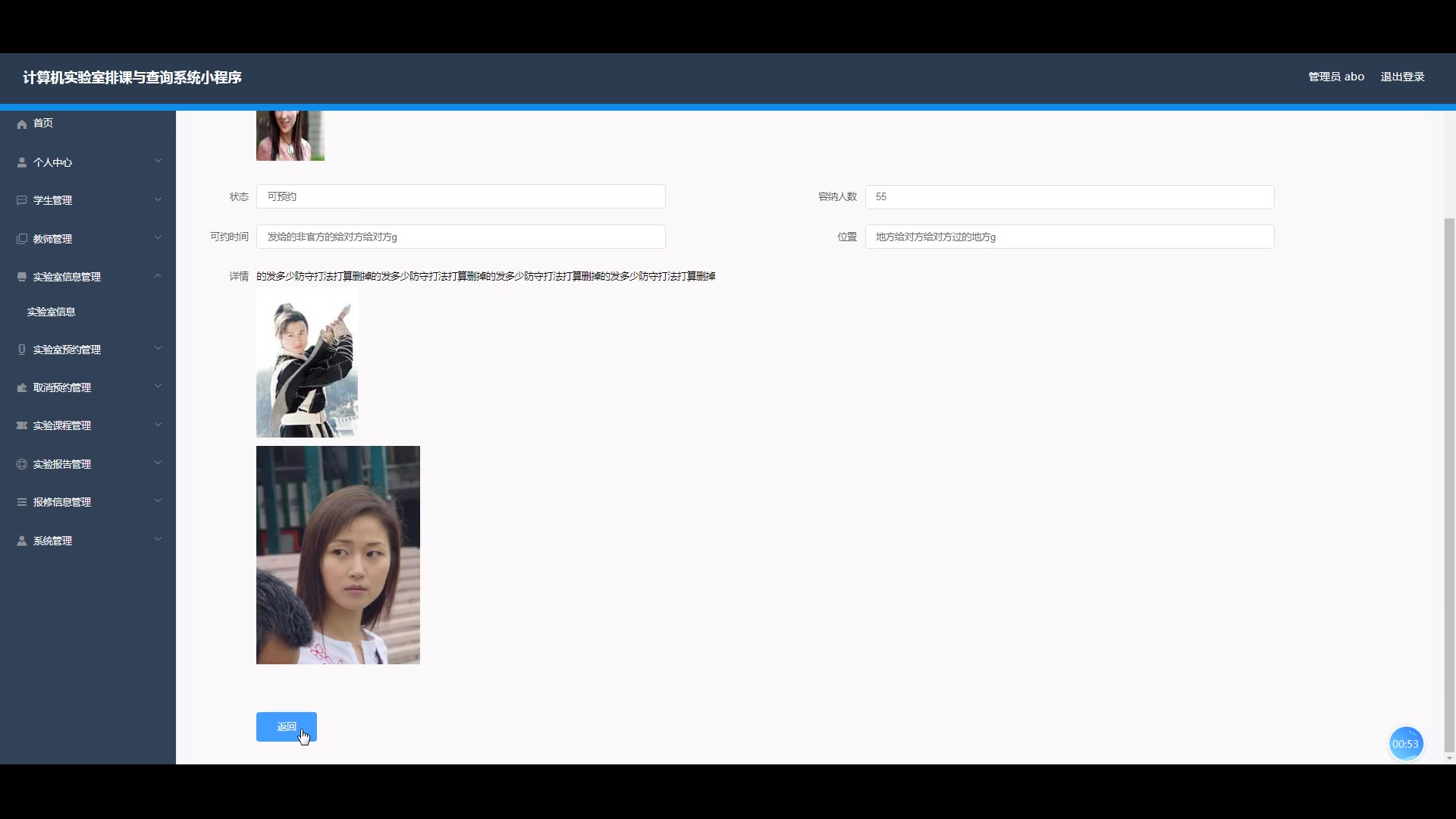1456x819 pixels.
Task: Expand the 实验课程管理 chevron
Action: 158,425
